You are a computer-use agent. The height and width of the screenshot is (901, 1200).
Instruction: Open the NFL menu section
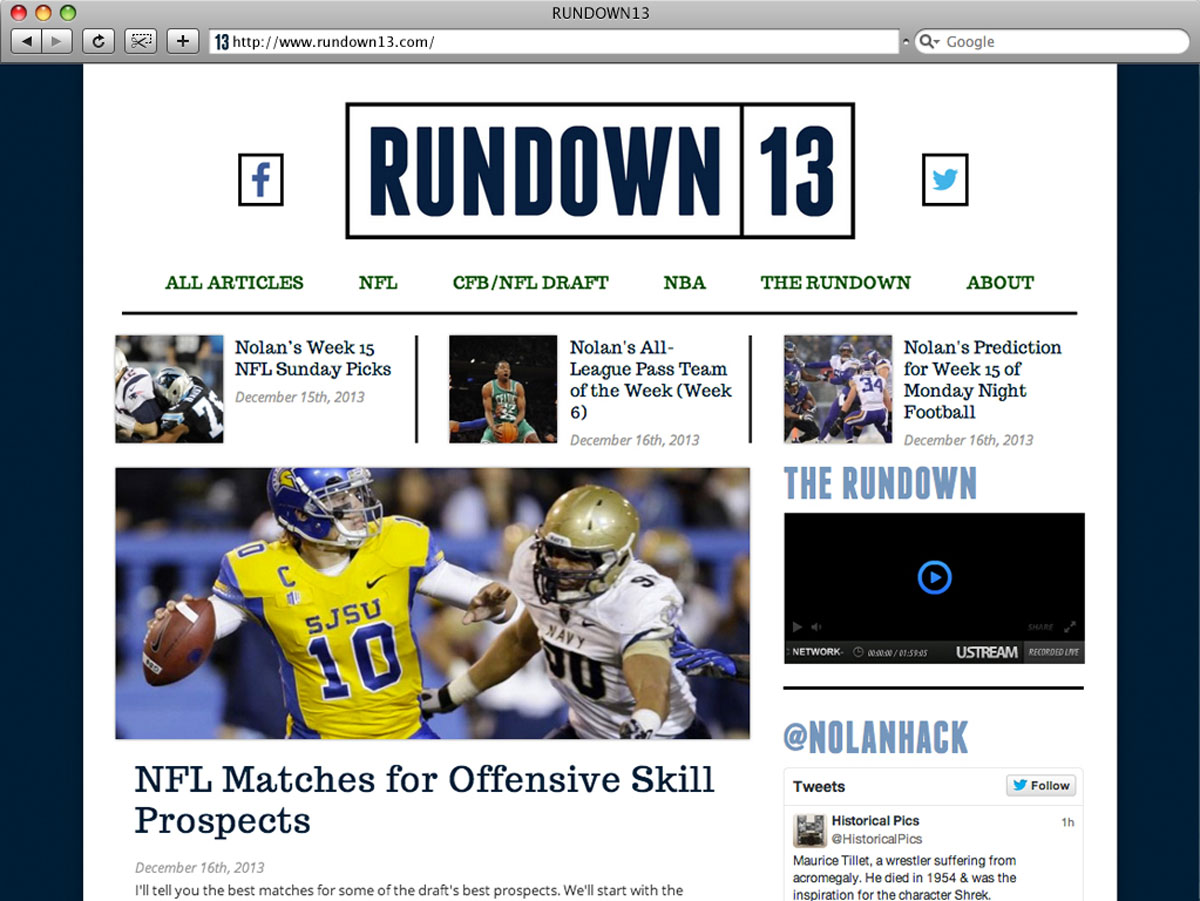[x=378, y=283]
